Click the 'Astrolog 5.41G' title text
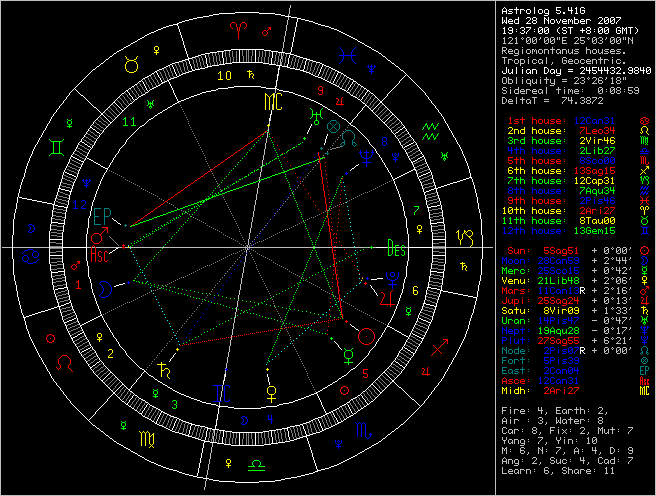The image size is (656, 496). click(x=543, y=10)
